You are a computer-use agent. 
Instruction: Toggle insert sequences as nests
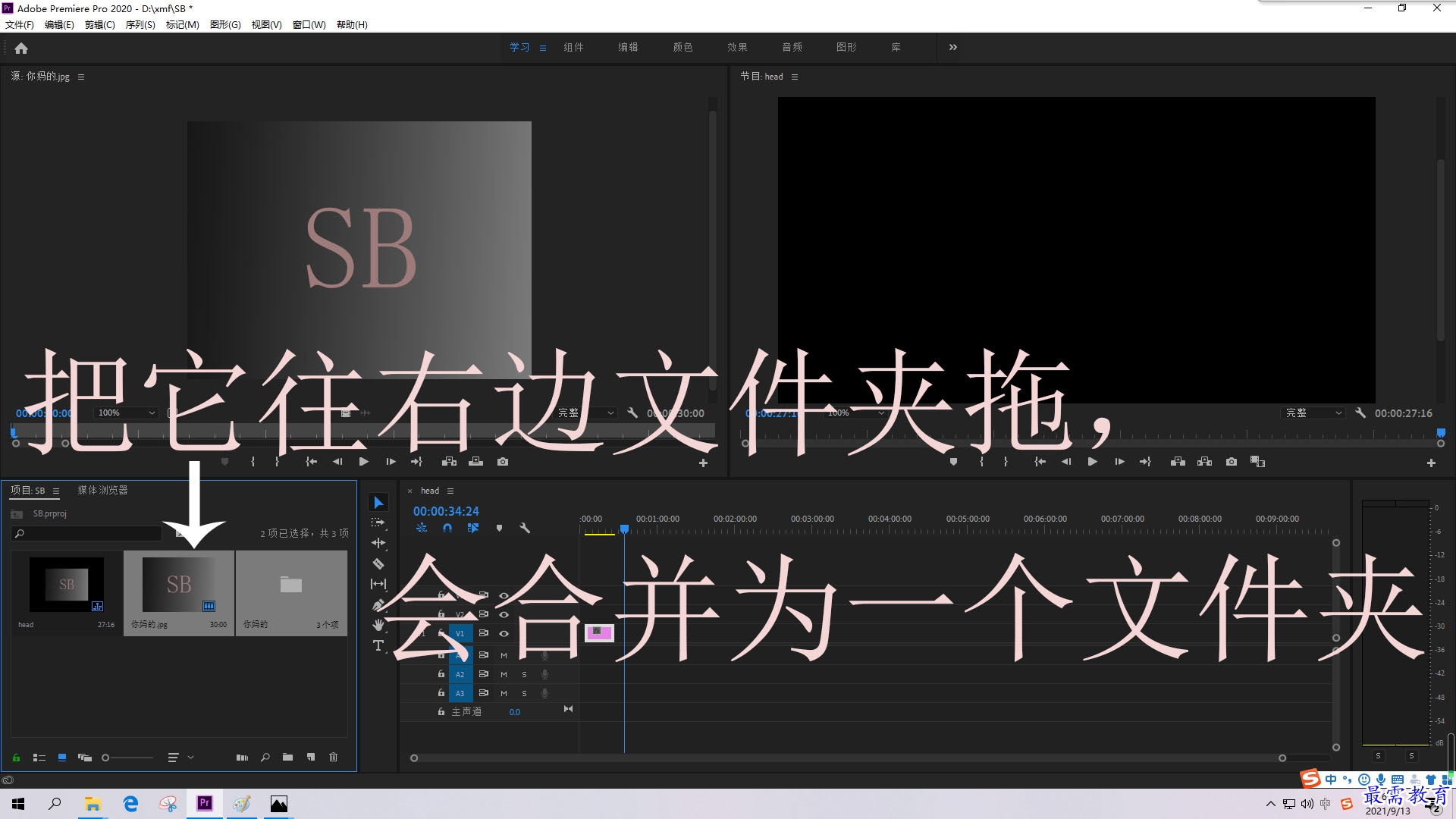pos(422,528)
